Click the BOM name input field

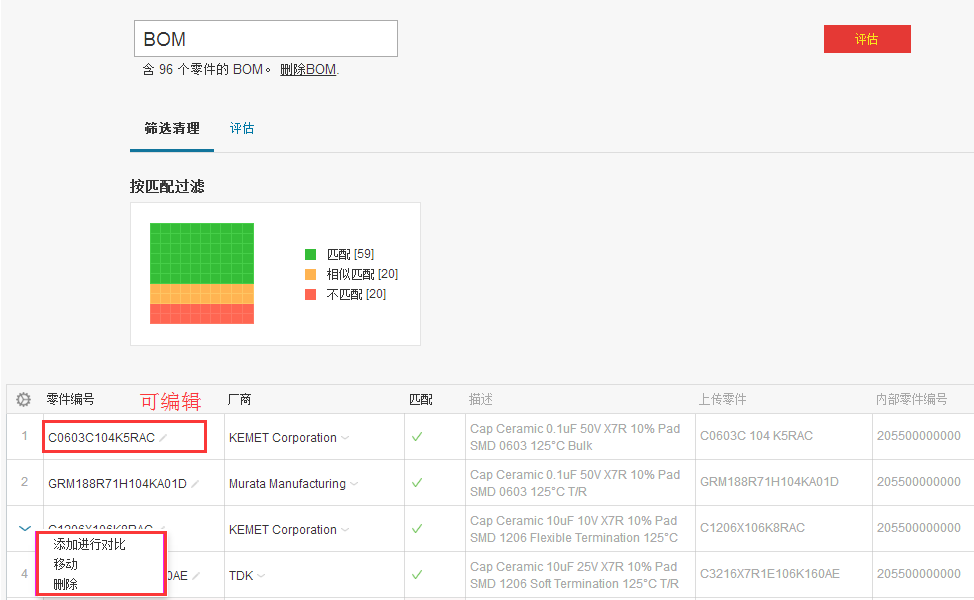click(x=266, y=39)
